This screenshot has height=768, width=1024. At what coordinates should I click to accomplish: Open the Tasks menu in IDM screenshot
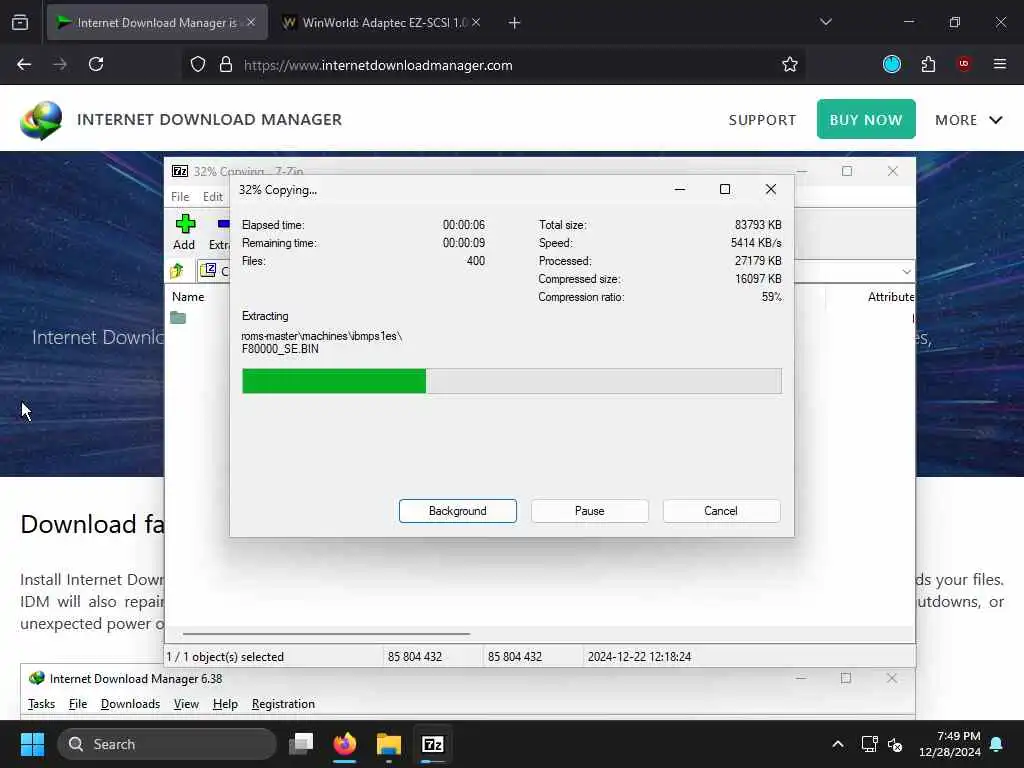(41, 704)
